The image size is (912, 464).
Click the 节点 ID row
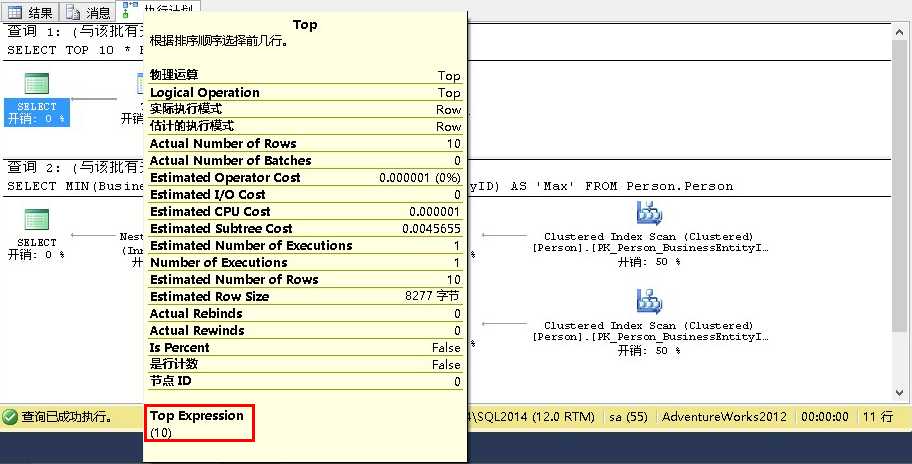pyautogui.click(x=305, y=381)
